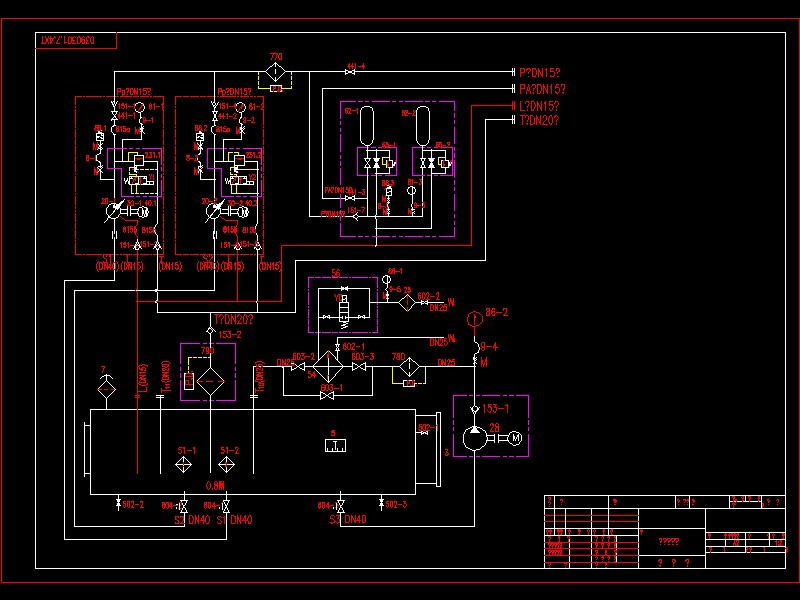Select the motor symbol marked M
This screenshot has width=800, height=600.
515,438
